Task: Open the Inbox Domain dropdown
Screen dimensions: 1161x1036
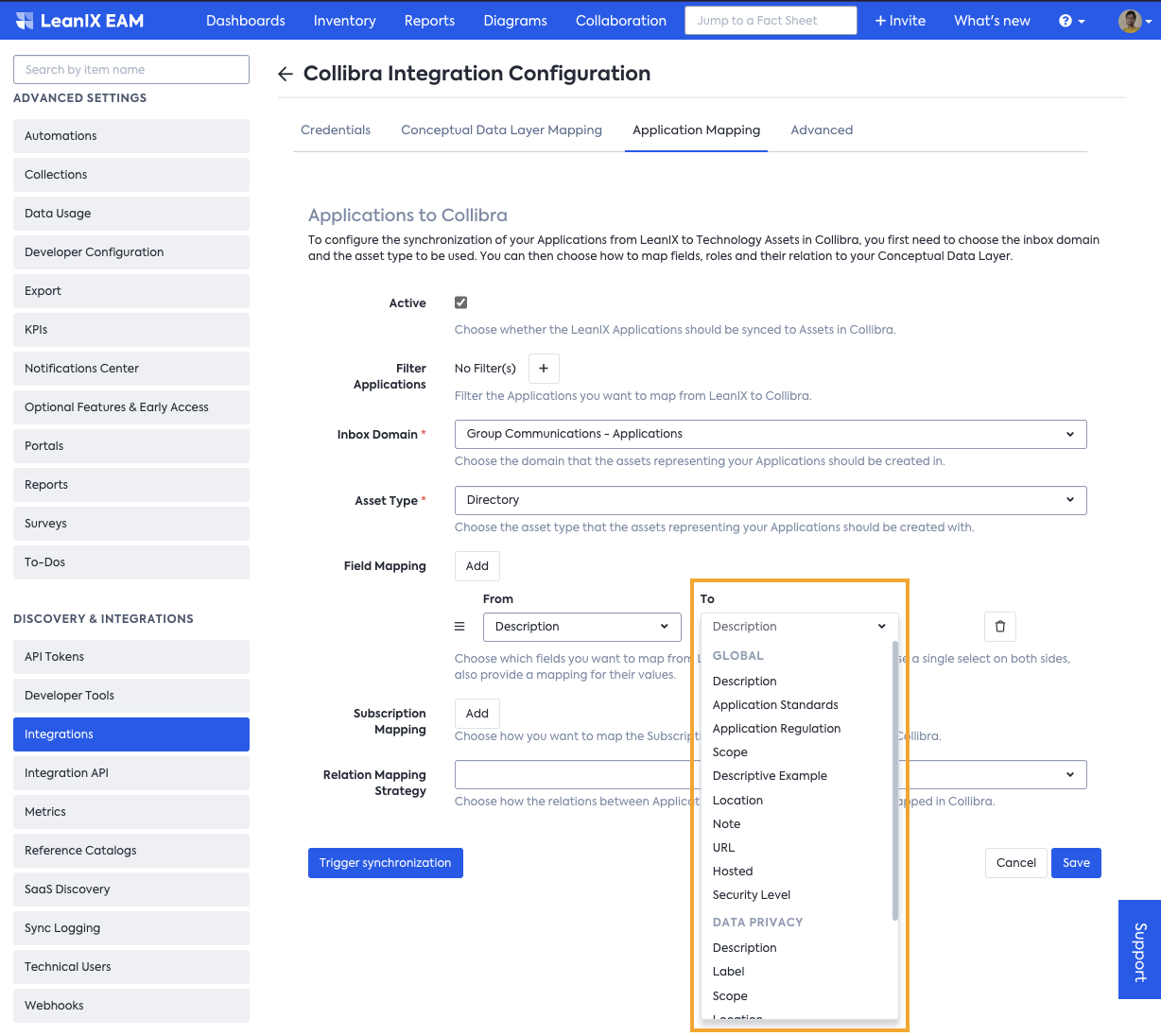Action: (x=771, y=435)
